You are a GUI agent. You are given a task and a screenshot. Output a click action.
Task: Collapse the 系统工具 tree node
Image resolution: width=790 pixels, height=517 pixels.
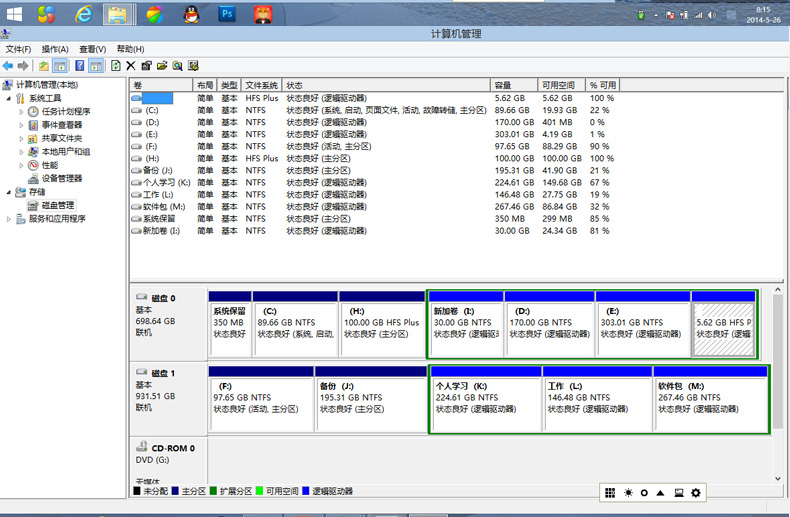(9, 98)
